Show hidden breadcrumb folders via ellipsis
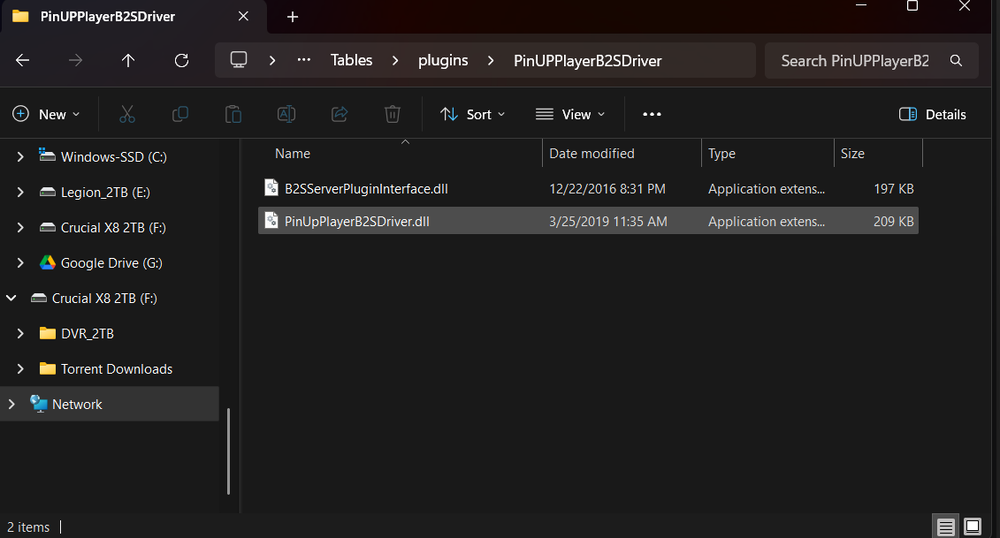1000x538 pixels. (x=304, y=60)
